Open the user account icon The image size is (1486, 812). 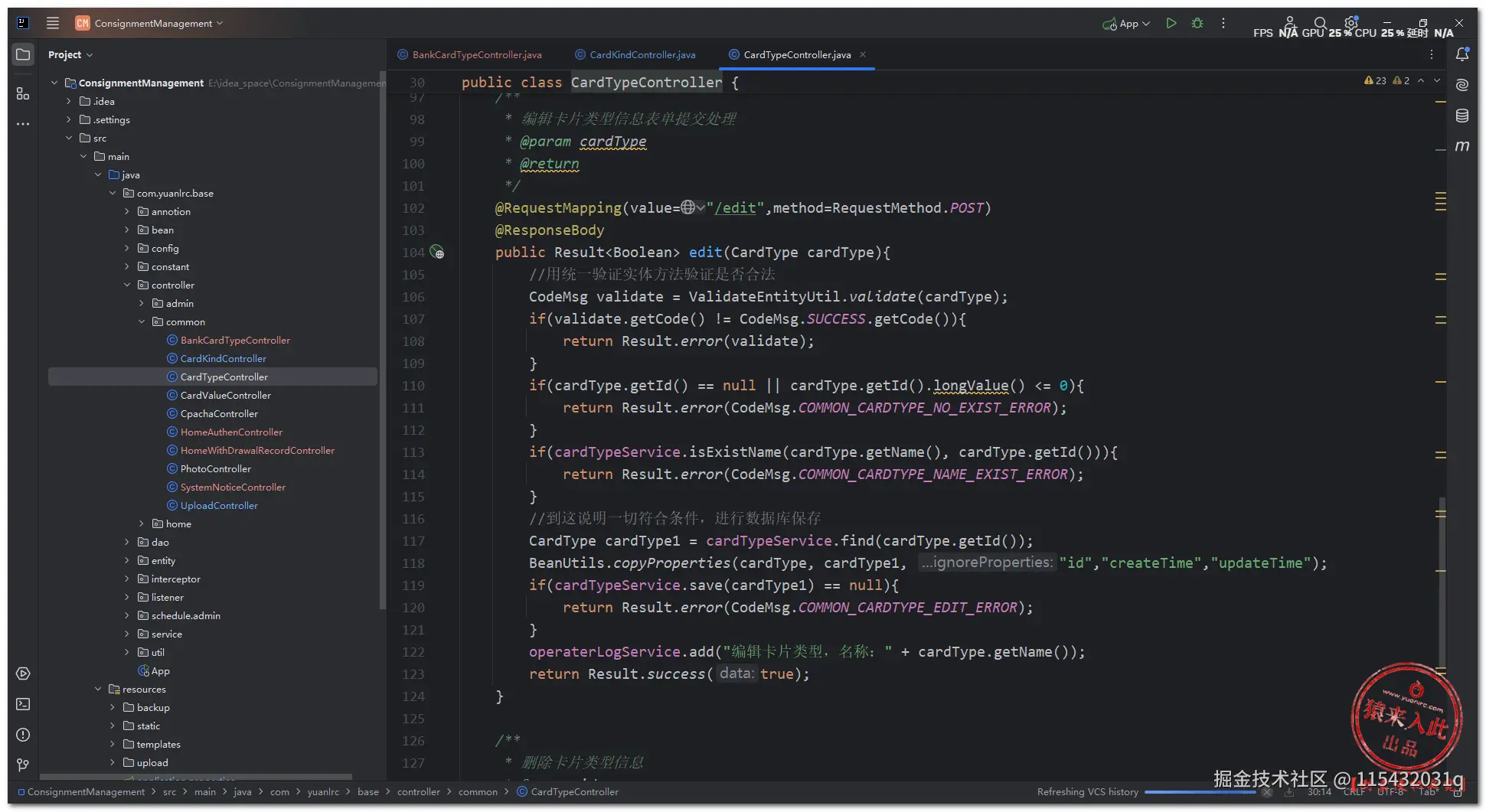click(1290, 23)
